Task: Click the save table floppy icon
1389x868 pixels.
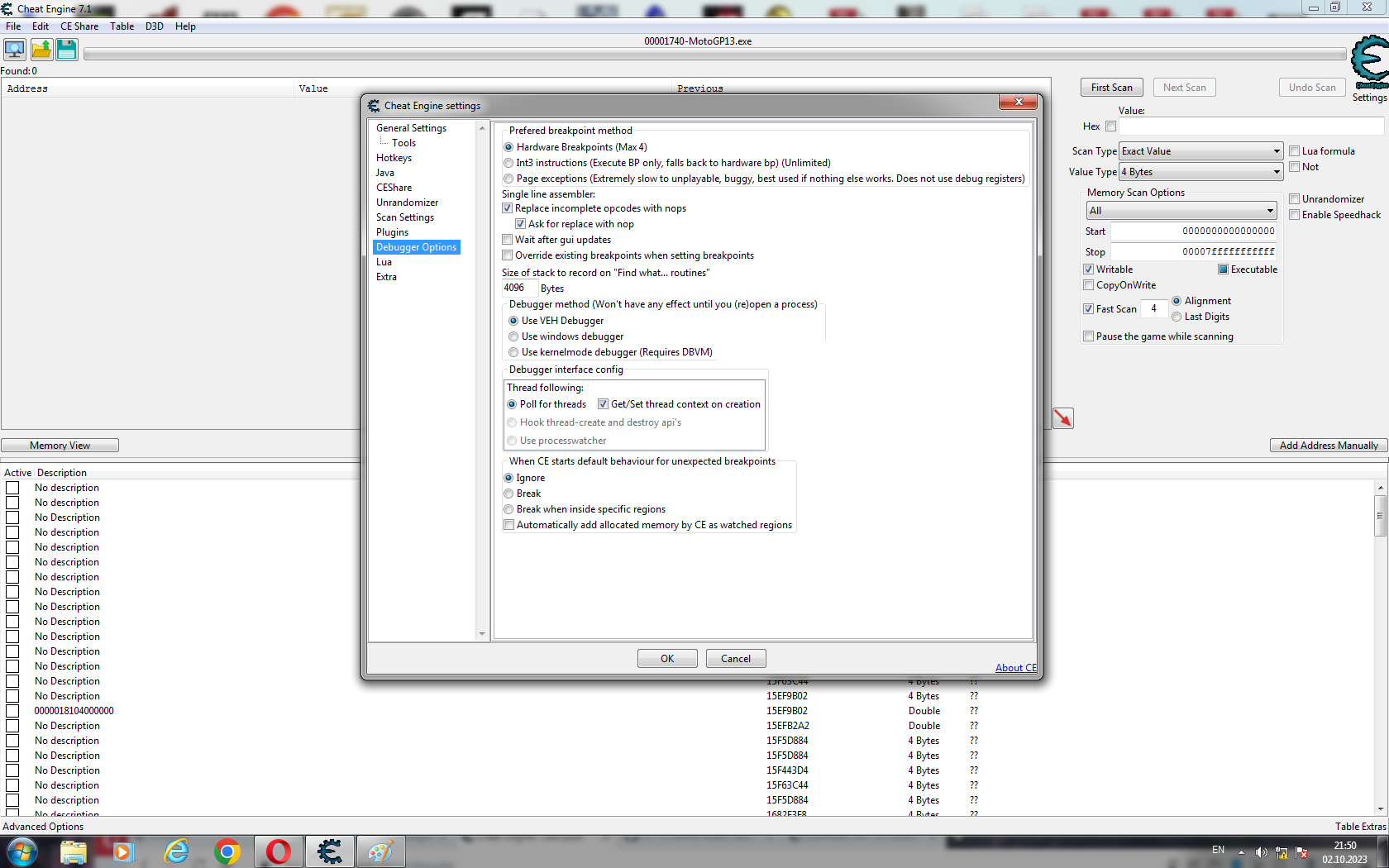Action: point(67,50)
